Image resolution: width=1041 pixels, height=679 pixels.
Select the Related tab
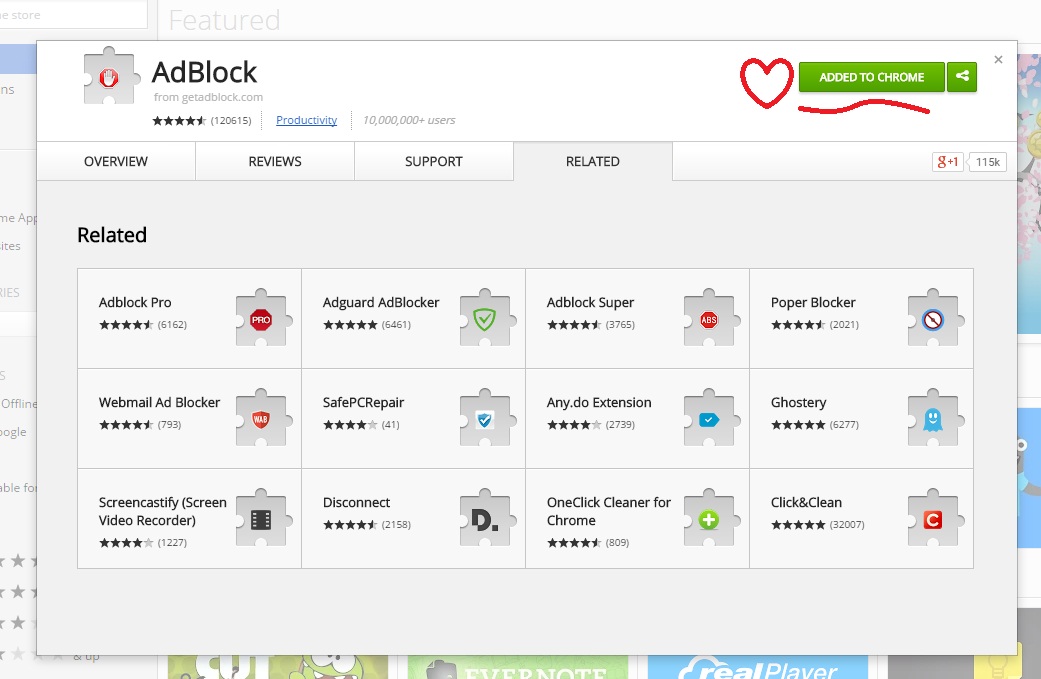pos(593,161)
